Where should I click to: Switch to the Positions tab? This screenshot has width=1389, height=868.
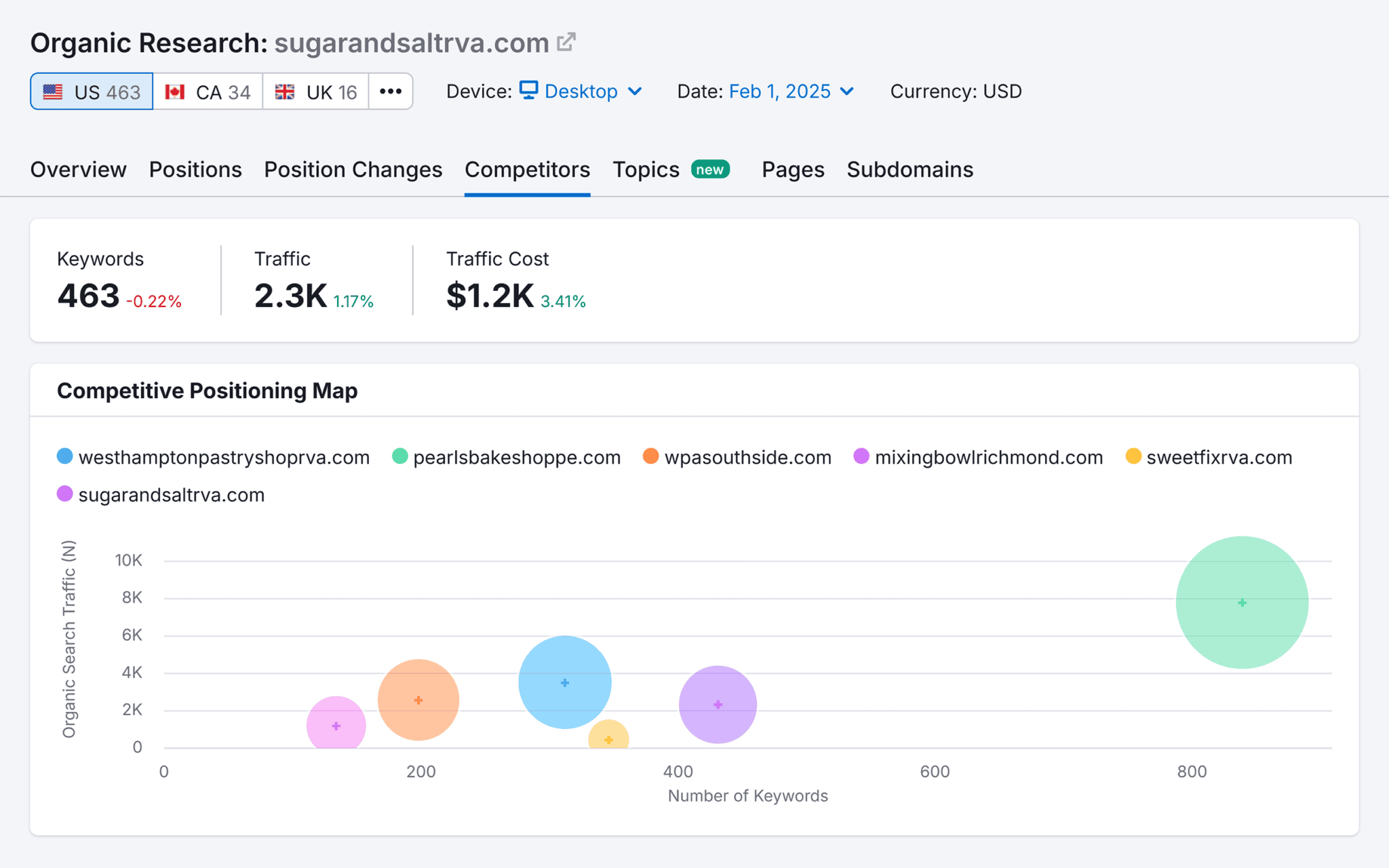pos(195,170)
